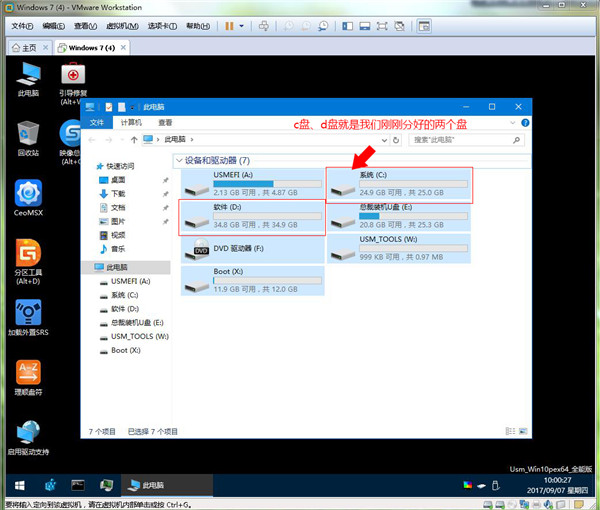Image resolution: width=600 pixels, height=510 pixels.
Task: Open the 加载外置SRS desktop icon
Action: (28, 318)
